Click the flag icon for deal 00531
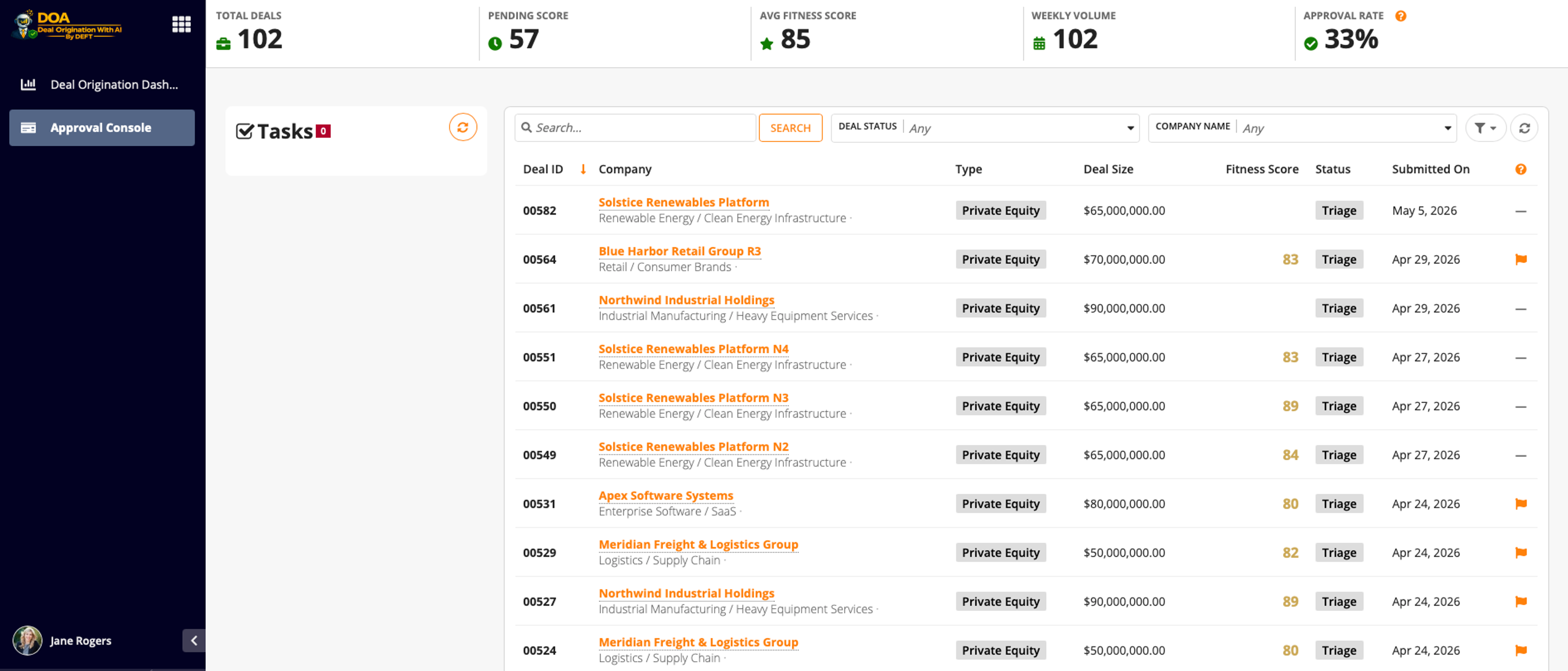The height and width of the screenshot is (671, 1568). [x=1521, y=504]
